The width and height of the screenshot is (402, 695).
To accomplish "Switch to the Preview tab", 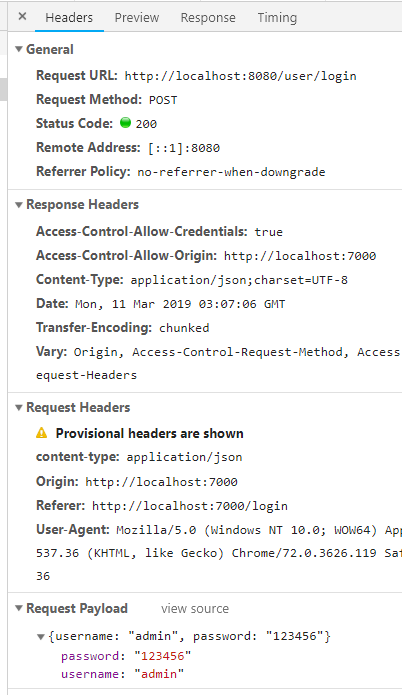I will coord(137,17).
